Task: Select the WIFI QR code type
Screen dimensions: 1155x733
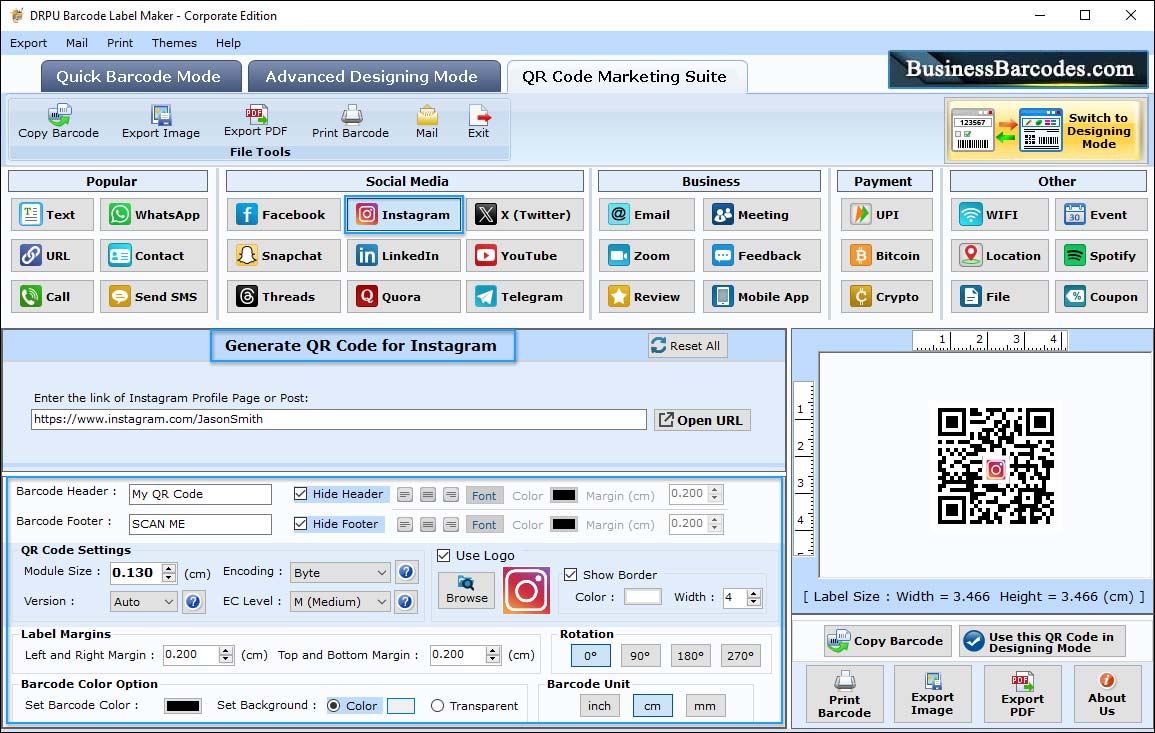Action: 999,214
